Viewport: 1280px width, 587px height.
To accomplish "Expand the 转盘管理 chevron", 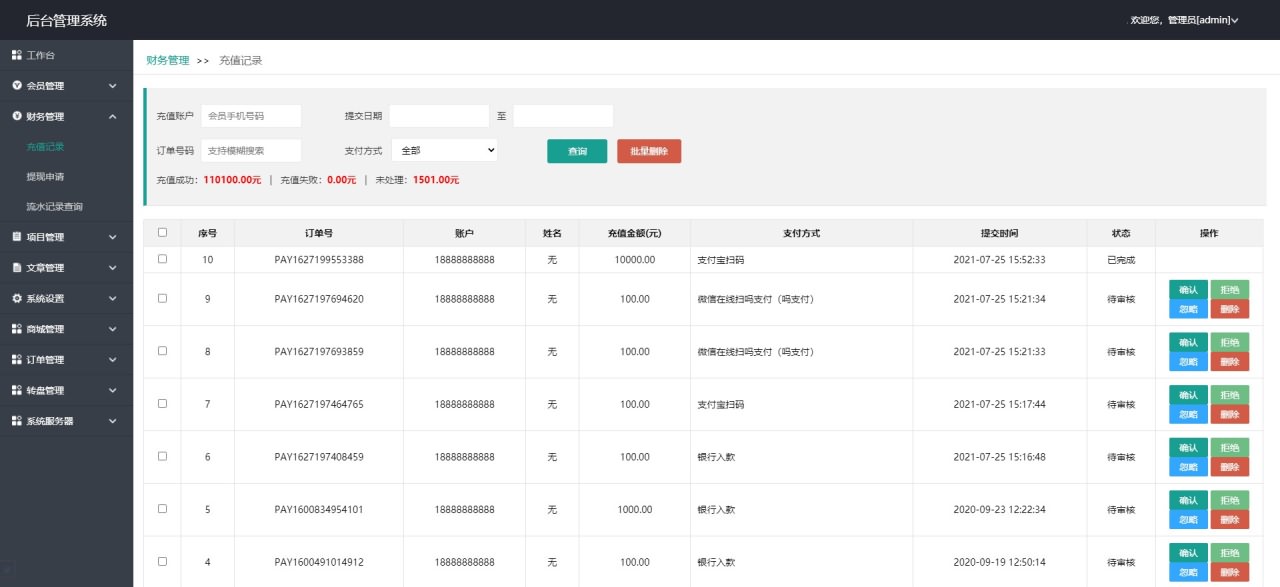I will click(x=113, y=390).
